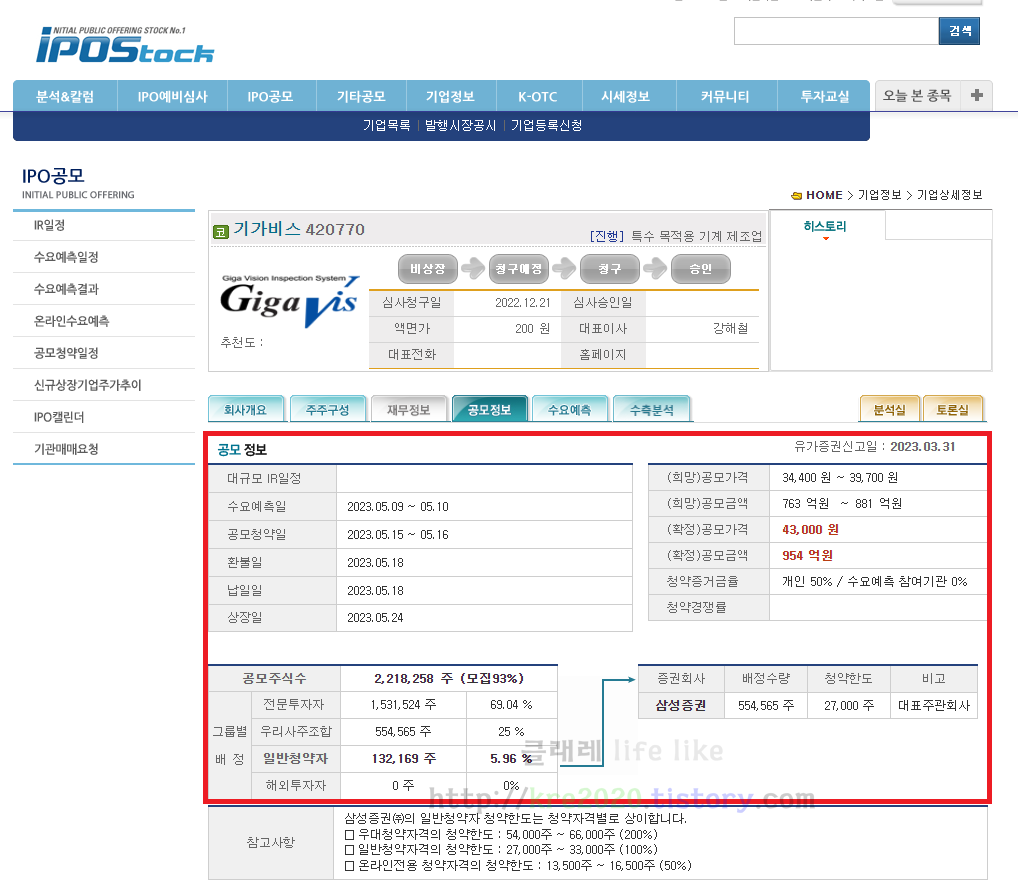This screenshot has width=1018, height=885.
Task: Switch to the 히스토리 tab
Action: pos(825,227)
